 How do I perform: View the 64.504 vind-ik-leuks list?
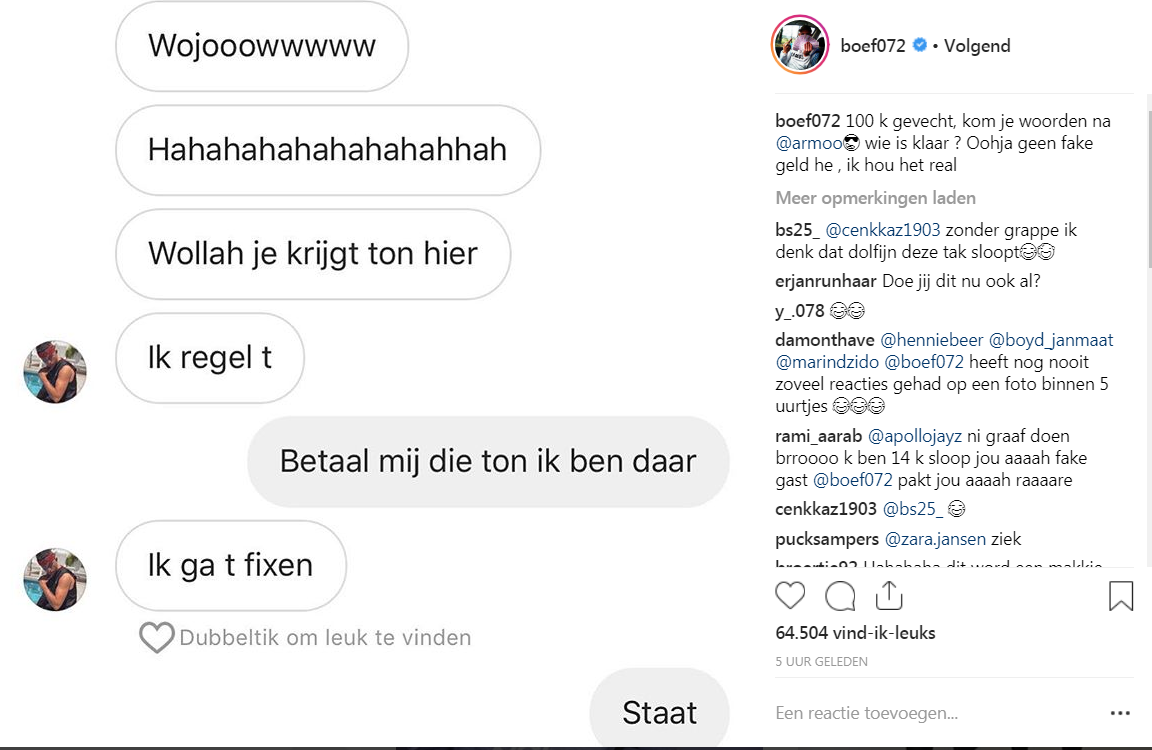pos(855,633)
